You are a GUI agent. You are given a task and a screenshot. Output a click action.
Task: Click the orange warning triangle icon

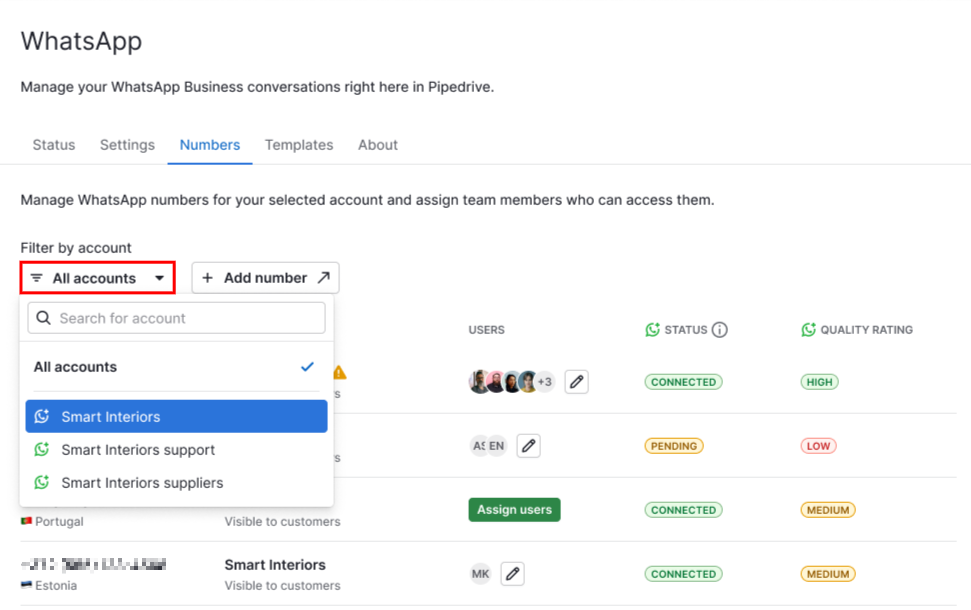[339, 373]
